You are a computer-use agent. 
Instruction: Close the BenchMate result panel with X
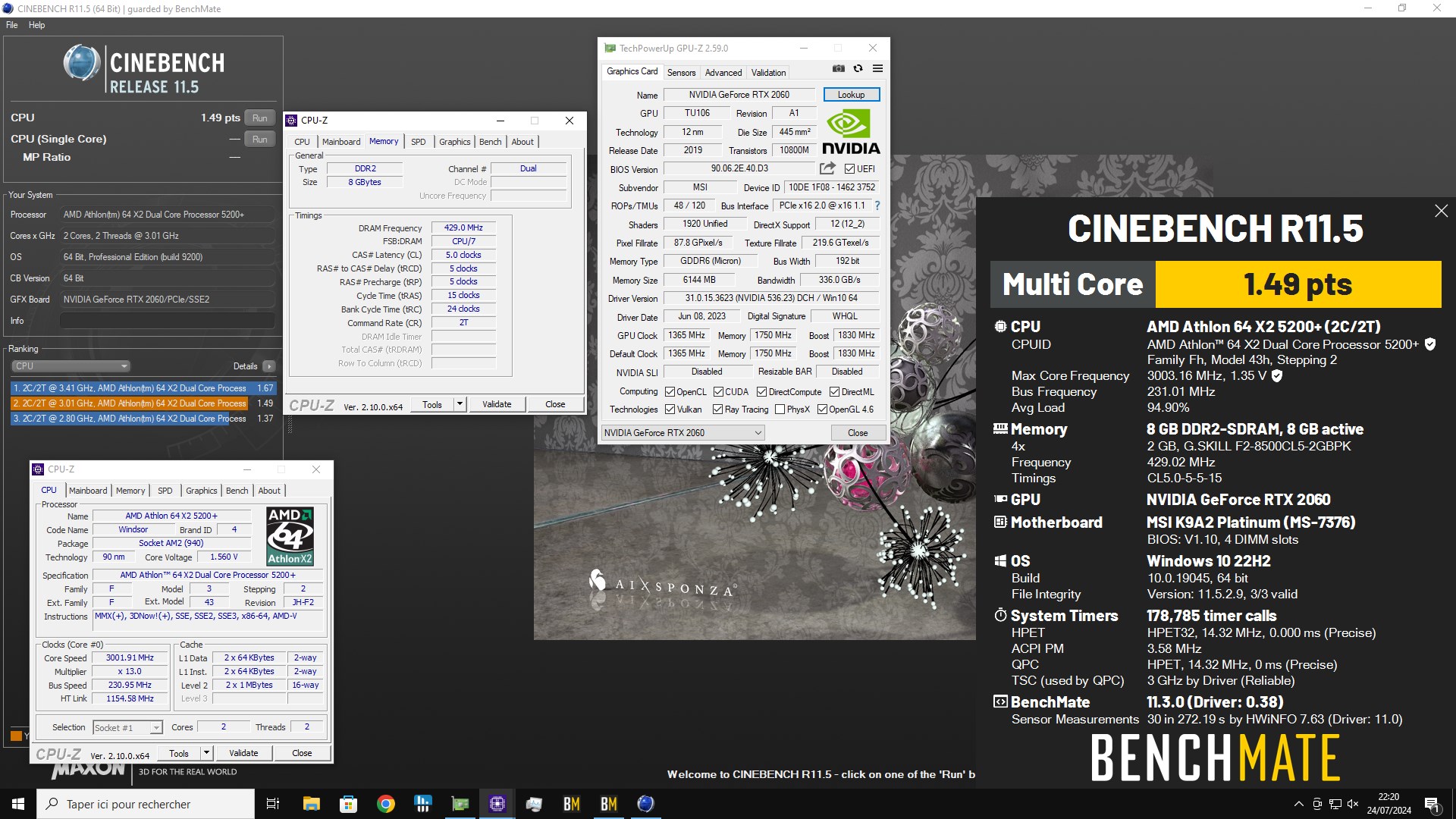tap(1441, 211)
